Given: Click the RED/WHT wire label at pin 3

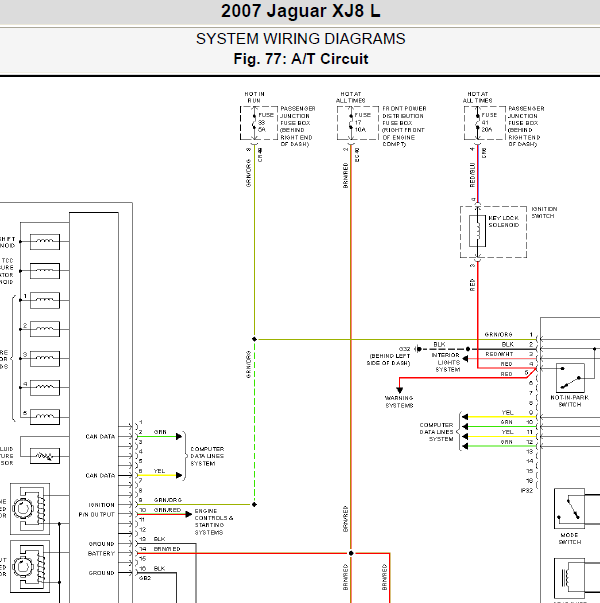Looking at the screenshot, I should pos(499,354).
